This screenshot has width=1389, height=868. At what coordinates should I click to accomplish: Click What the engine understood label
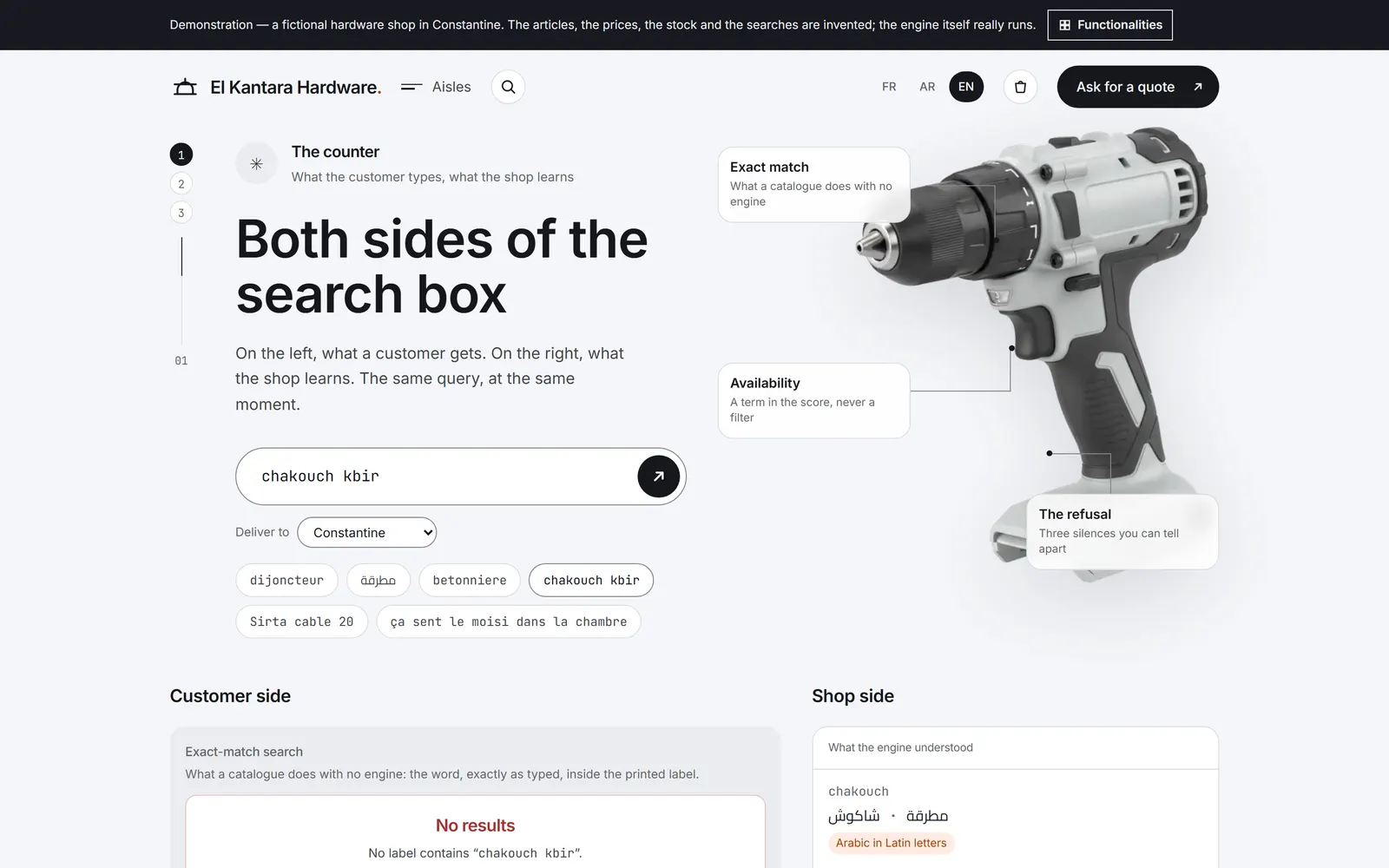[900, 747]
